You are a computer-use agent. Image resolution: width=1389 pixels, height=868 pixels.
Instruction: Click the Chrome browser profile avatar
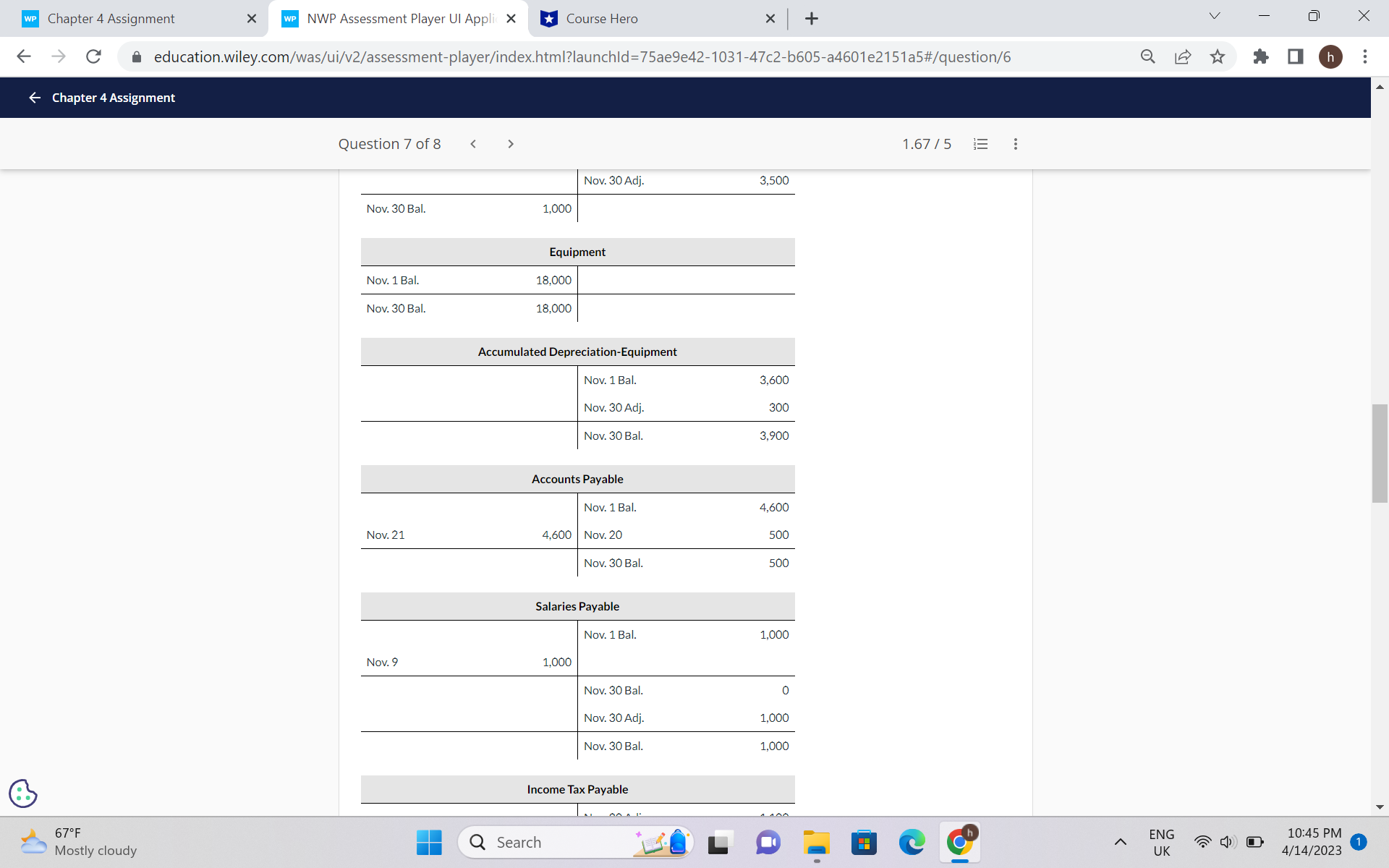(x=1332, y=56)
